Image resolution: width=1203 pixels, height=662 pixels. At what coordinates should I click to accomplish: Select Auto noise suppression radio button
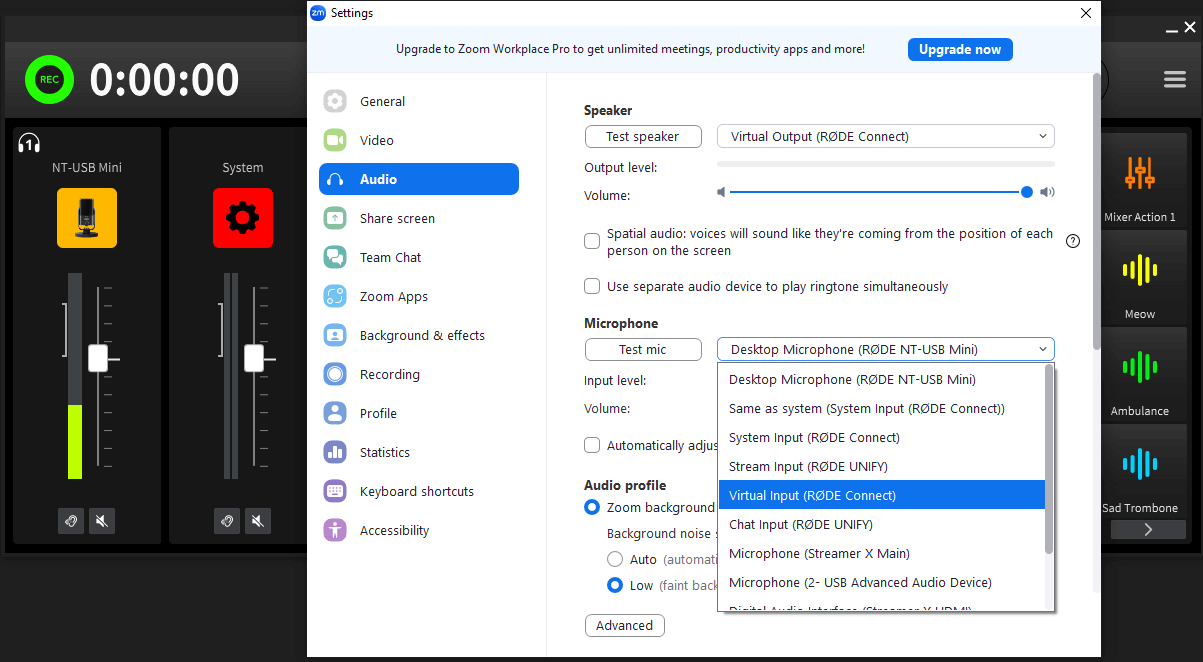point(616,559)
